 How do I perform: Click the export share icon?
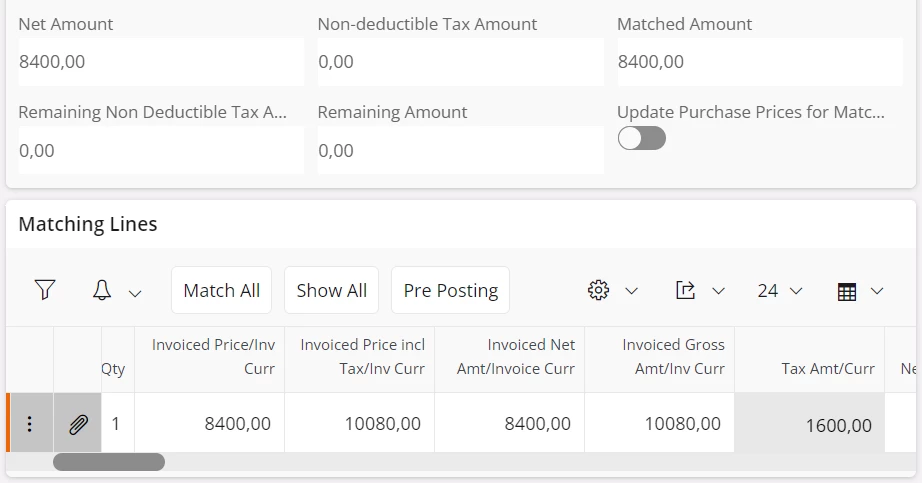point(685,290)
